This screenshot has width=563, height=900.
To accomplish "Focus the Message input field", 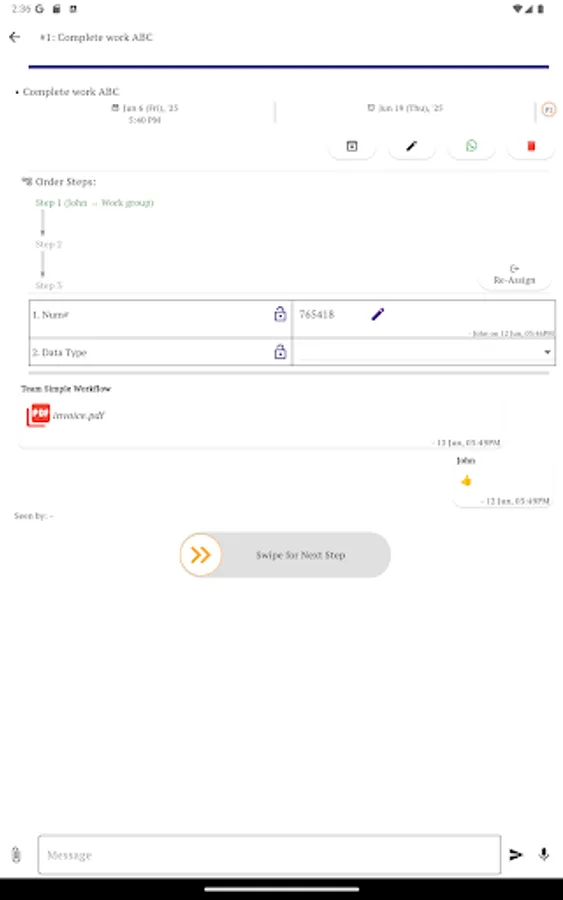I will tap(269, 855).
